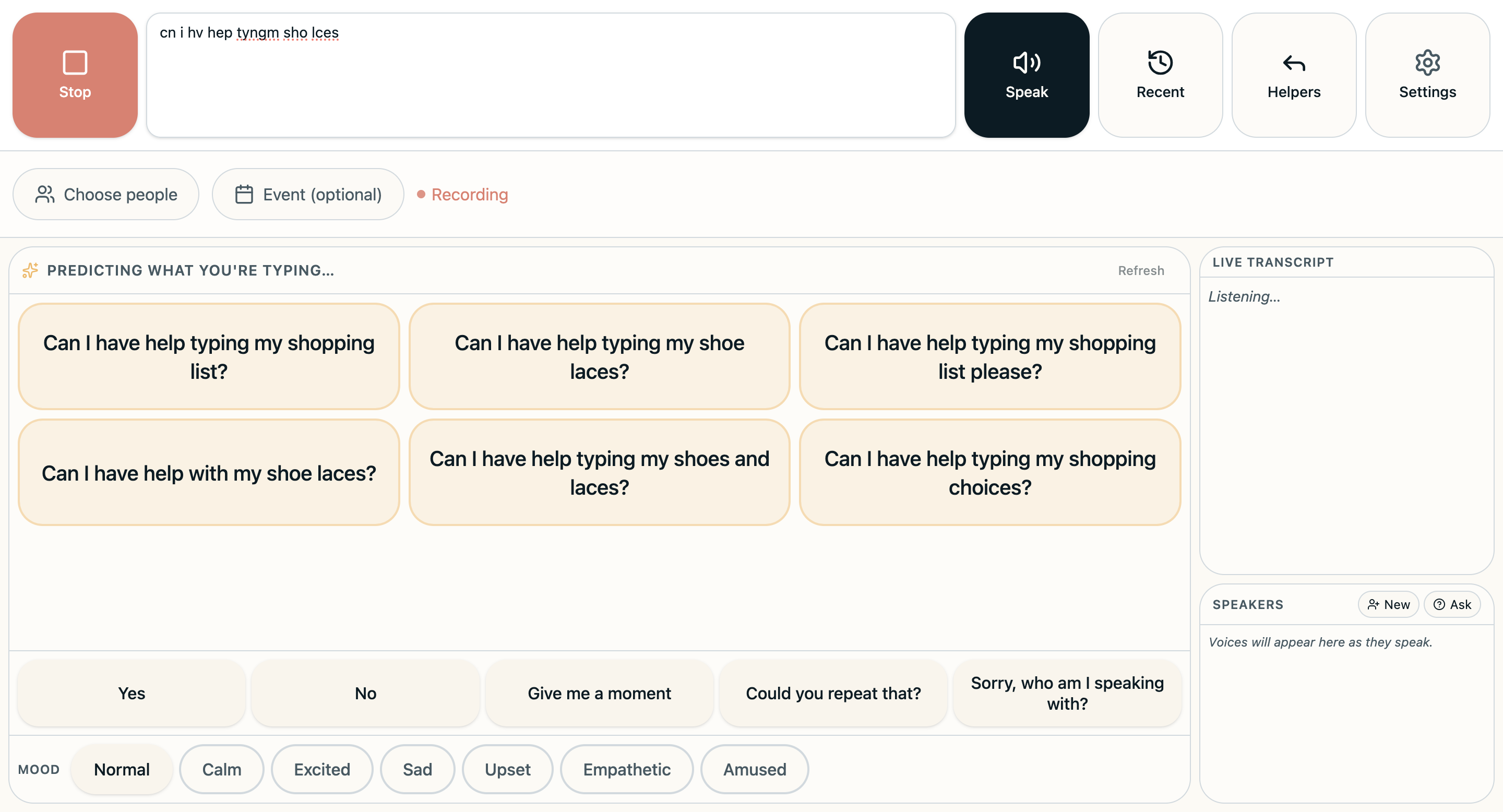Pick "Can I have help with my shoe laces?"
The image size is (1503, 812).
click(x=209, y=472)
